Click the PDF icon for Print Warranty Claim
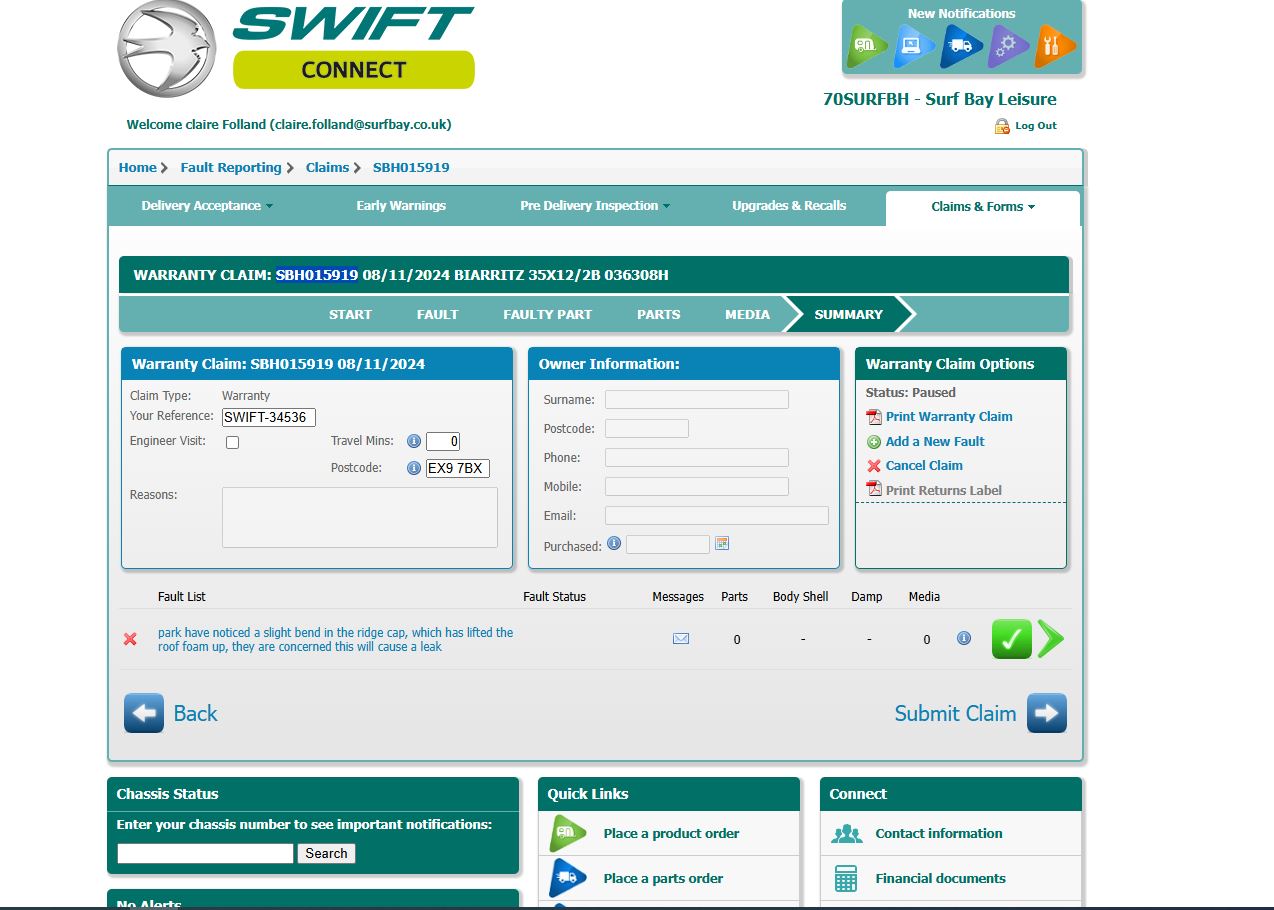 point(874,417)
